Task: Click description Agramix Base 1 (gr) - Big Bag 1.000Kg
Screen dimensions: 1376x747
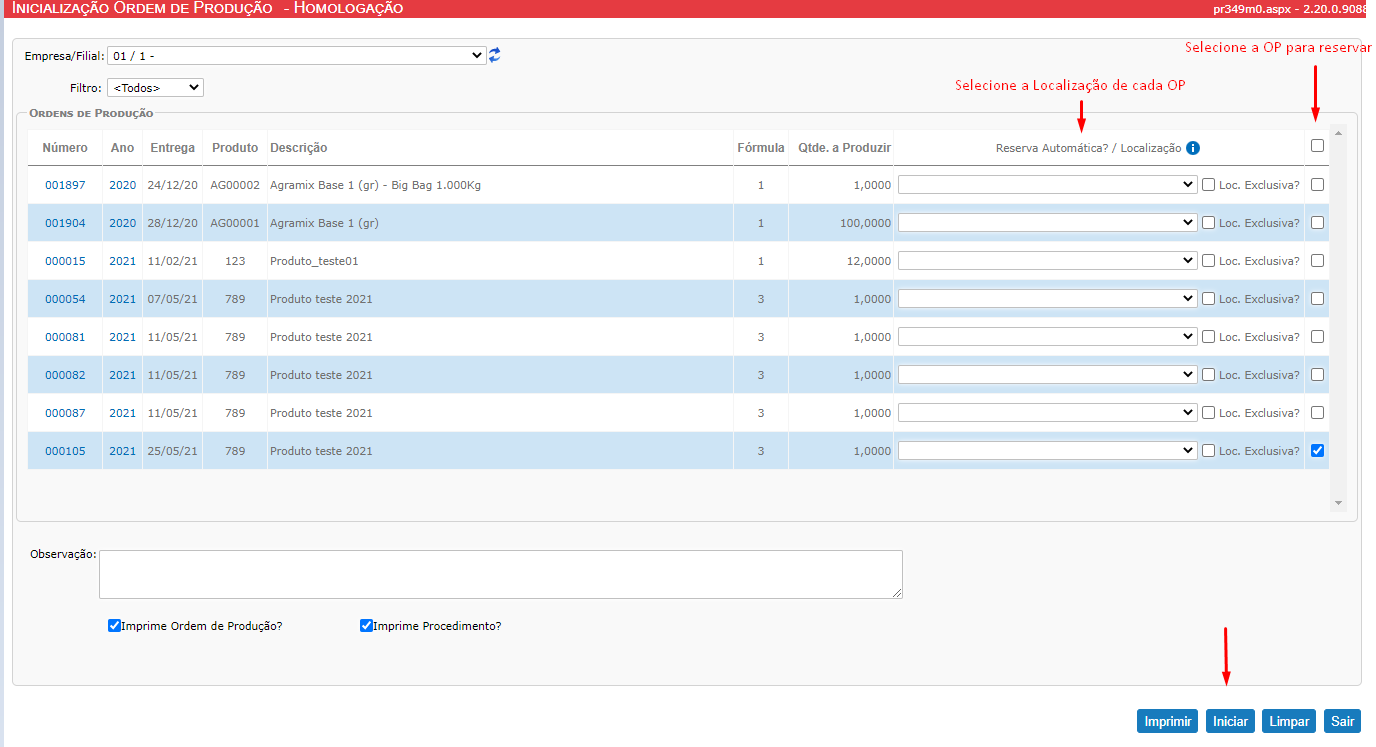Action: click(375, 185)
